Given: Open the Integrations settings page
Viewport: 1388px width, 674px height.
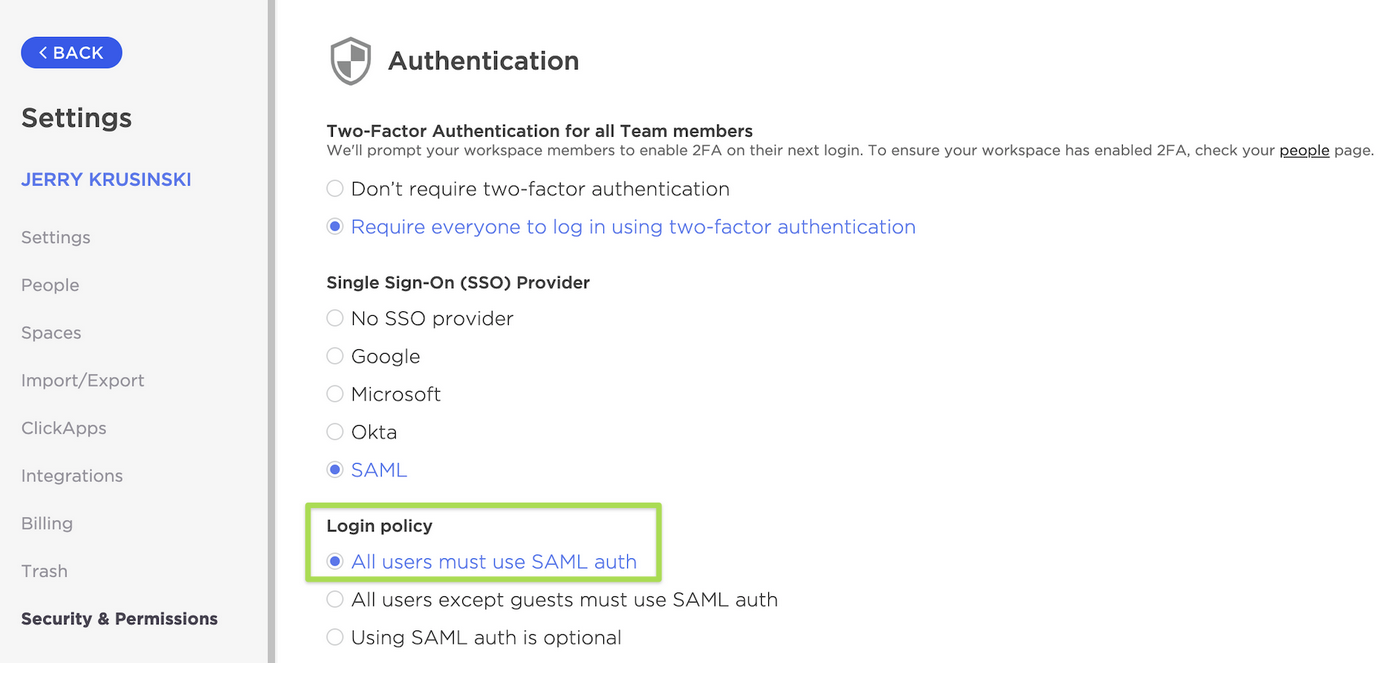Looking at the screenshot, I should pyautogui.click(x=72, y=476).
